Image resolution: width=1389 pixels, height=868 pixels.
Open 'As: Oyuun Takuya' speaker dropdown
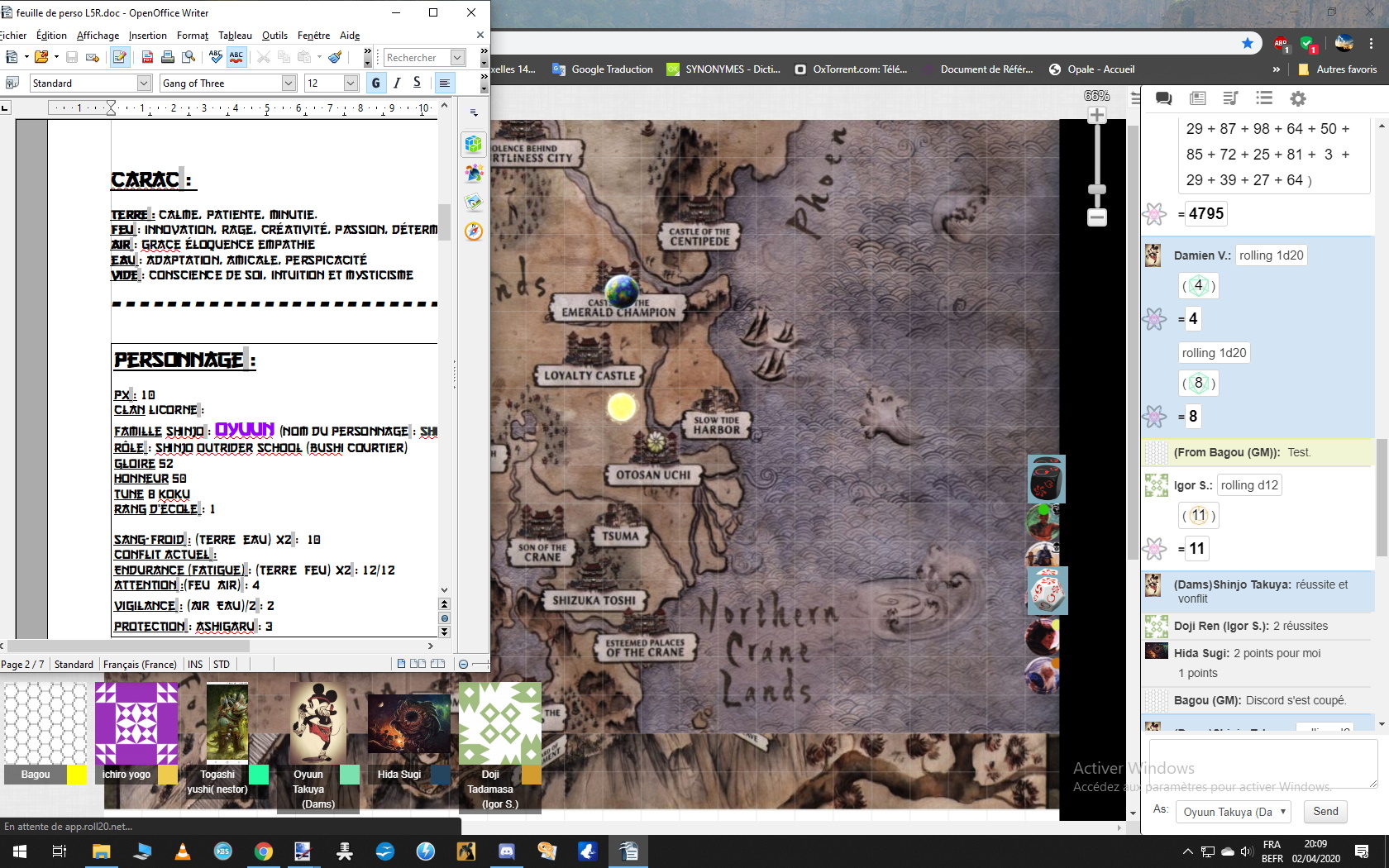click(1234, 812)
